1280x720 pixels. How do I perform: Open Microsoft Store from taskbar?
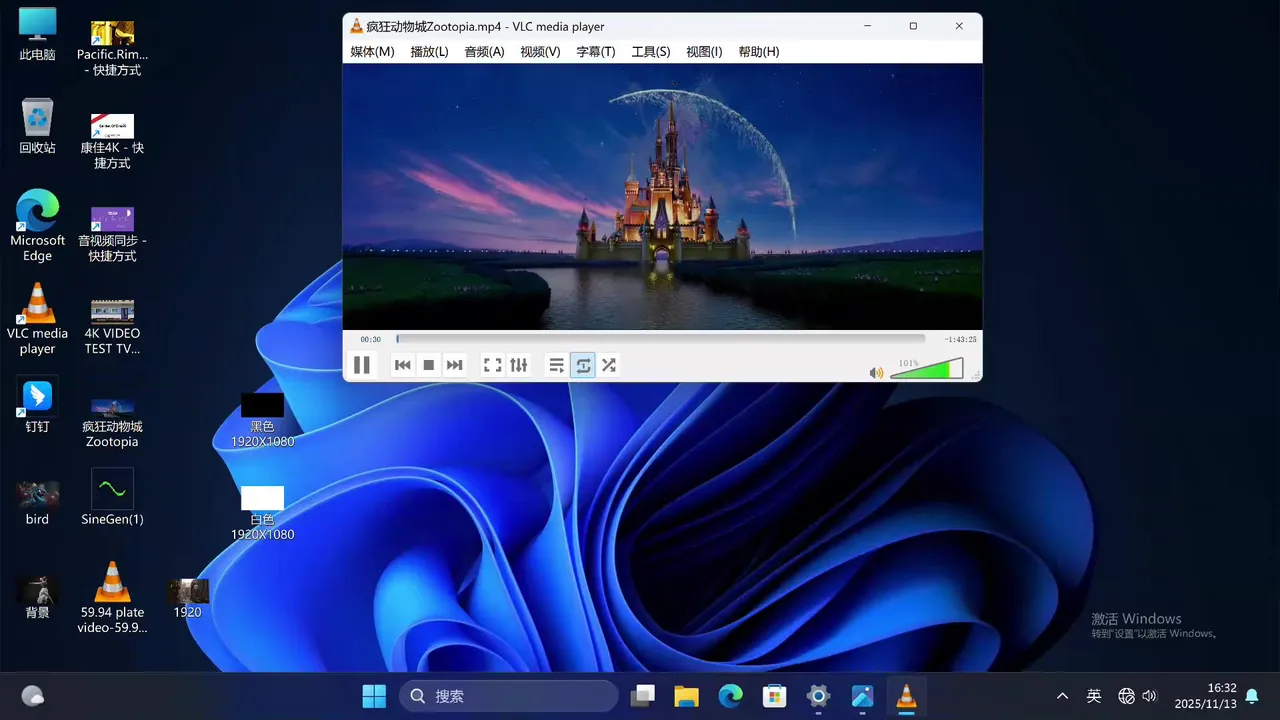coord(774,696)
